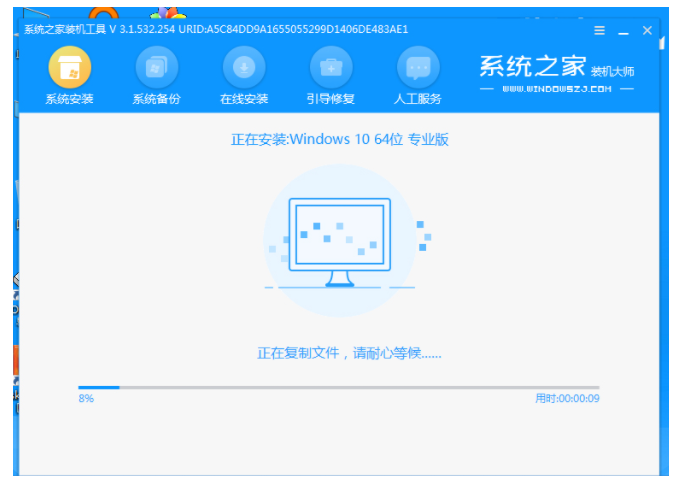Click the WWW.WINDOWSZJ.COM website text
Viewport: 682px width, 487px height.
coord(557,89)
